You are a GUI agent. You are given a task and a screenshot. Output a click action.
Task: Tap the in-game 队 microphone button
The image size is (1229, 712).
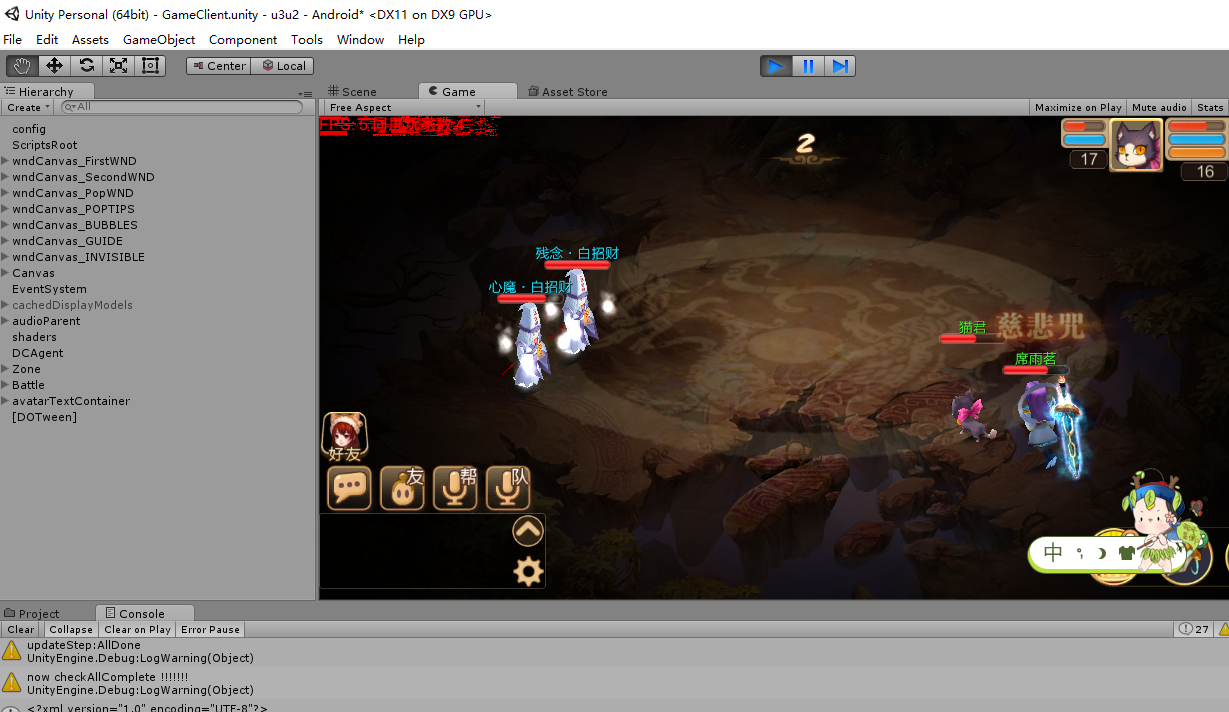(508, 488)
